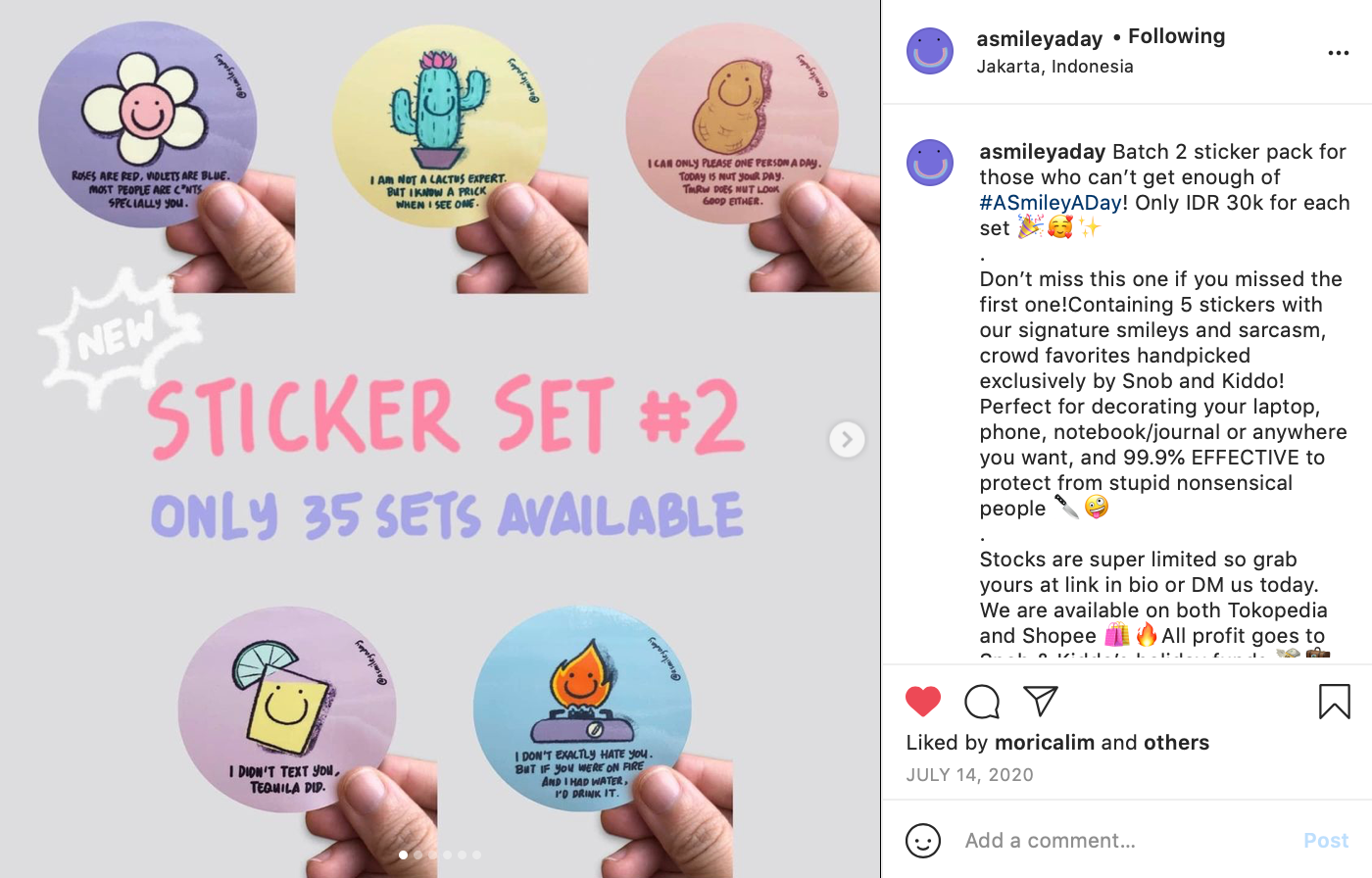This screenshot has width=1372, height=878.
Task: Click asmileyaday avatar beside the caption
Action: pos(930,163)
